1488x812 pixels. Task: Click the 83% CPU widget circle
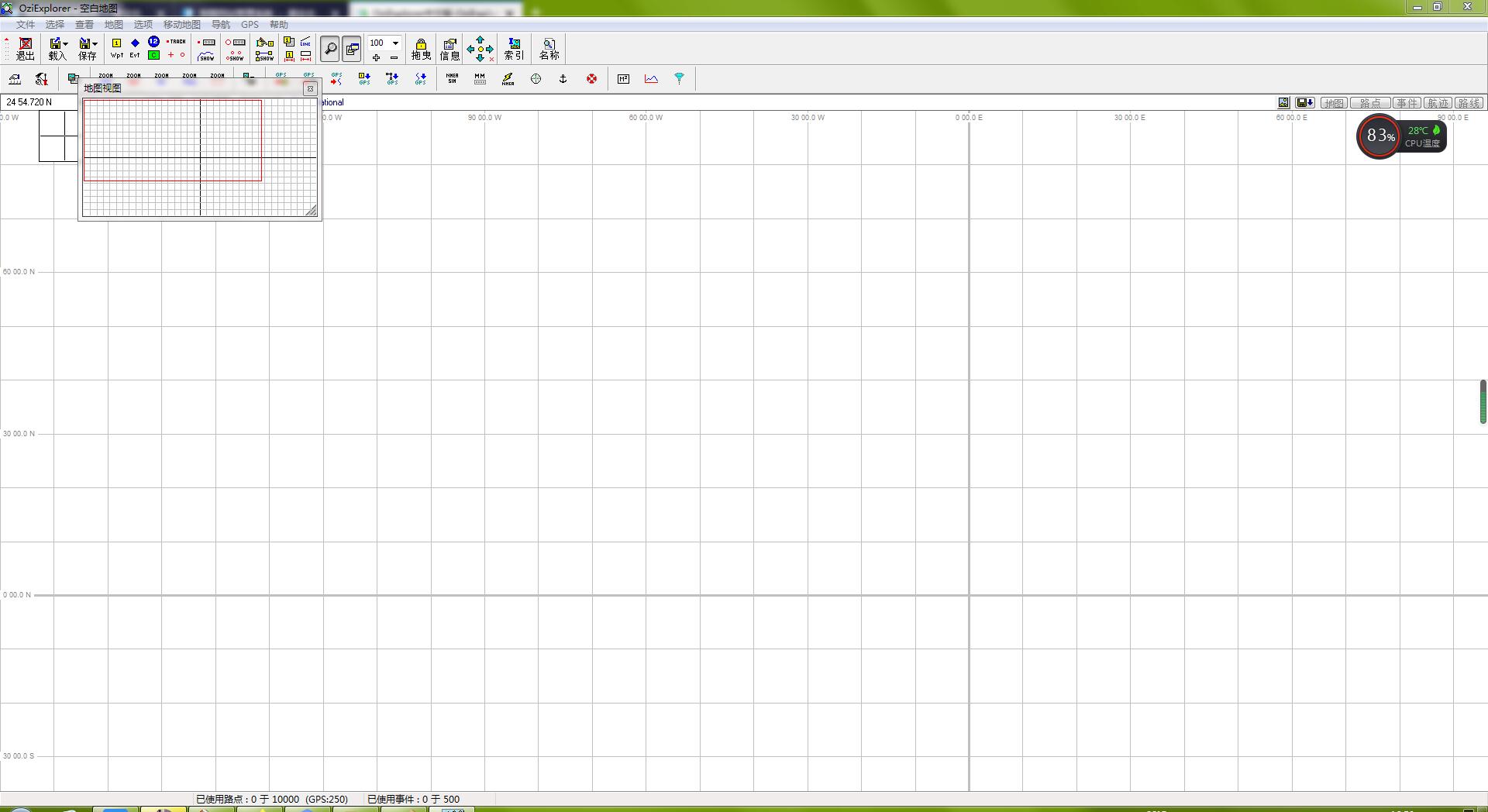coord(1379,136)
